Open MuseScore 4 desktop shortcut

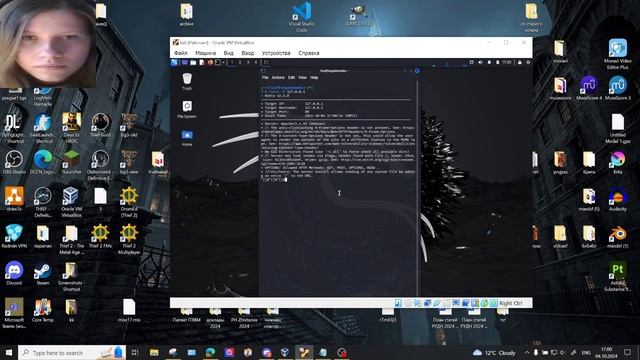tap(589, 88)
